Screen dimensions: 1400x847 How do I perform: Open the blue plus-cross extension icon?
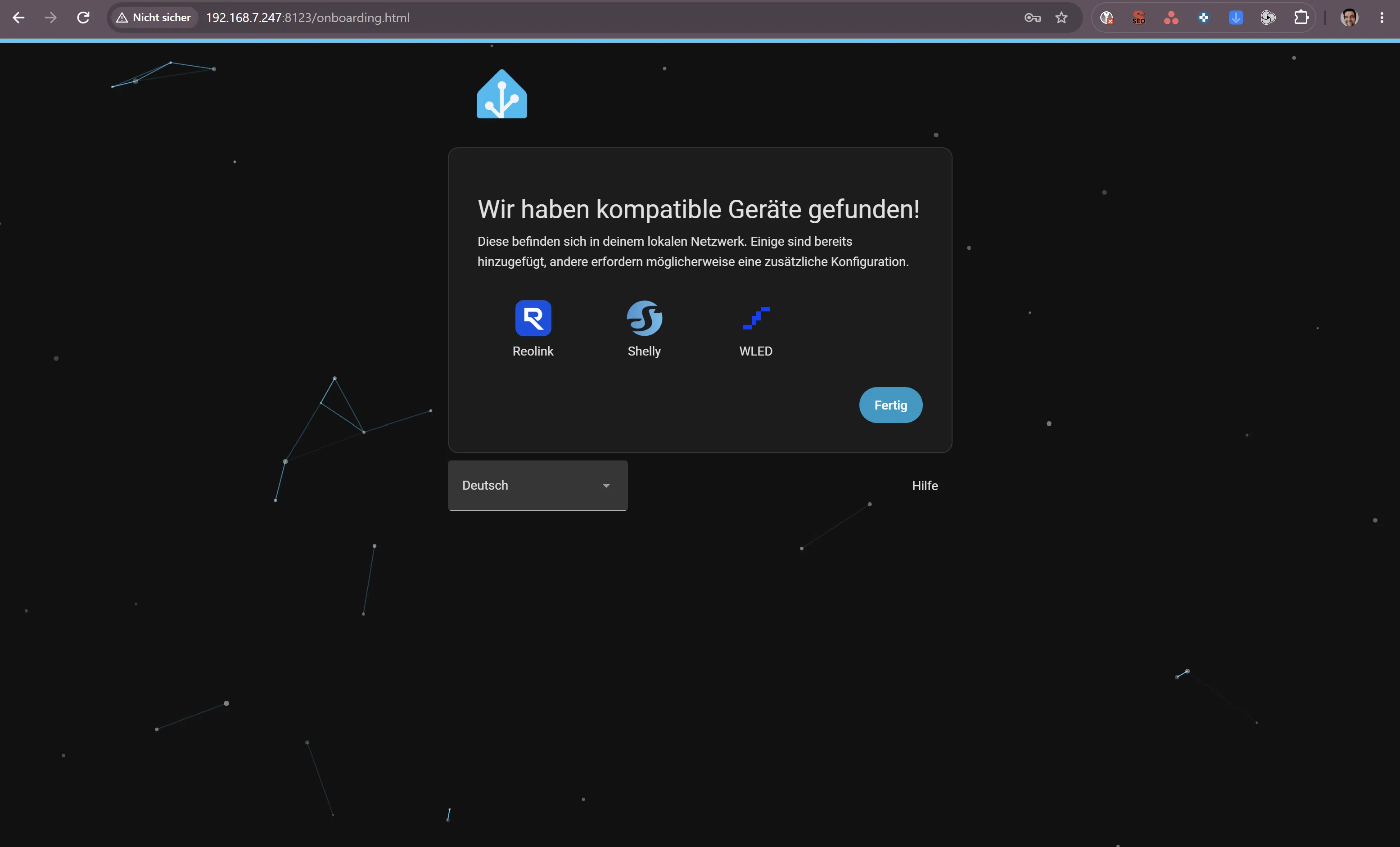pos(1203,18)
